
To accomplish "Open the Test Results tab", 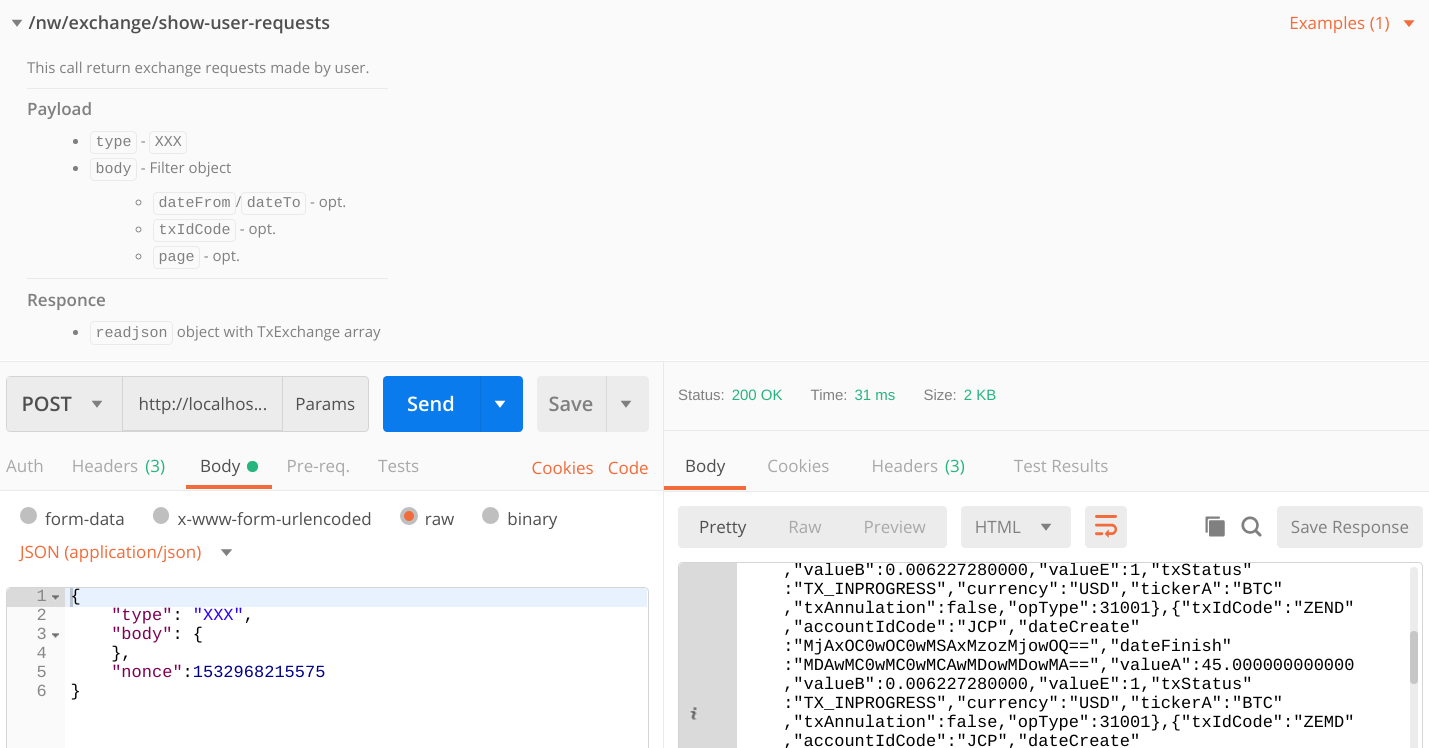I will 1060,465.
